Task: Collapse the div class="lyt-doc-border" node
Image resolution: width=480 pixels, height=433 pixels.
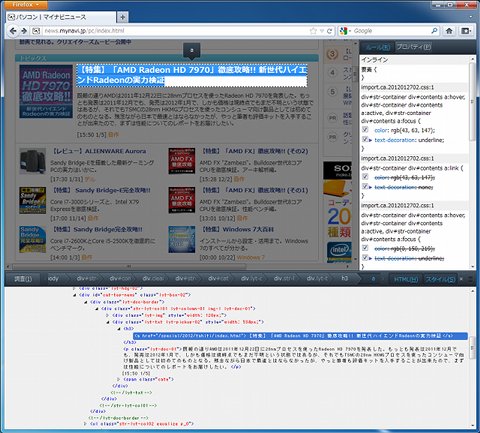Action: [86, 302]
